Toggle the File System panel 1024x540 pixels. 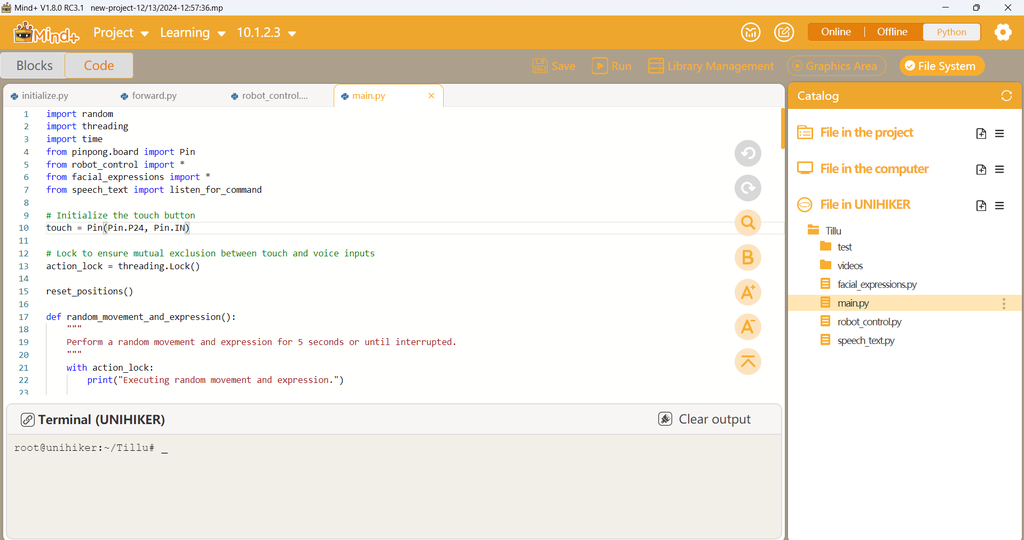point(942,66)
